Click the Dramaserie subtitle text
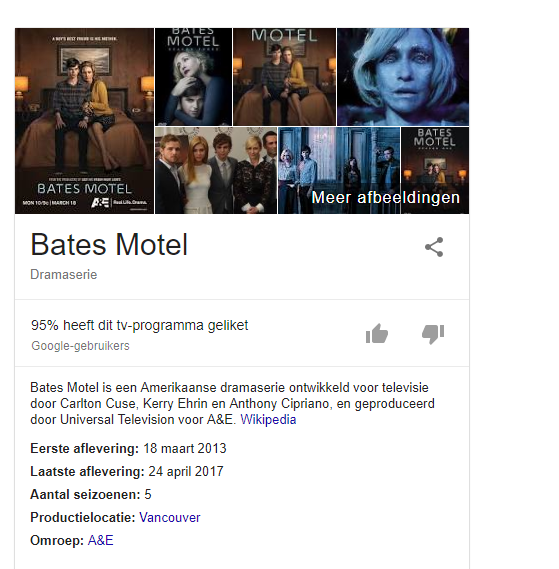 tap(64, 275)
